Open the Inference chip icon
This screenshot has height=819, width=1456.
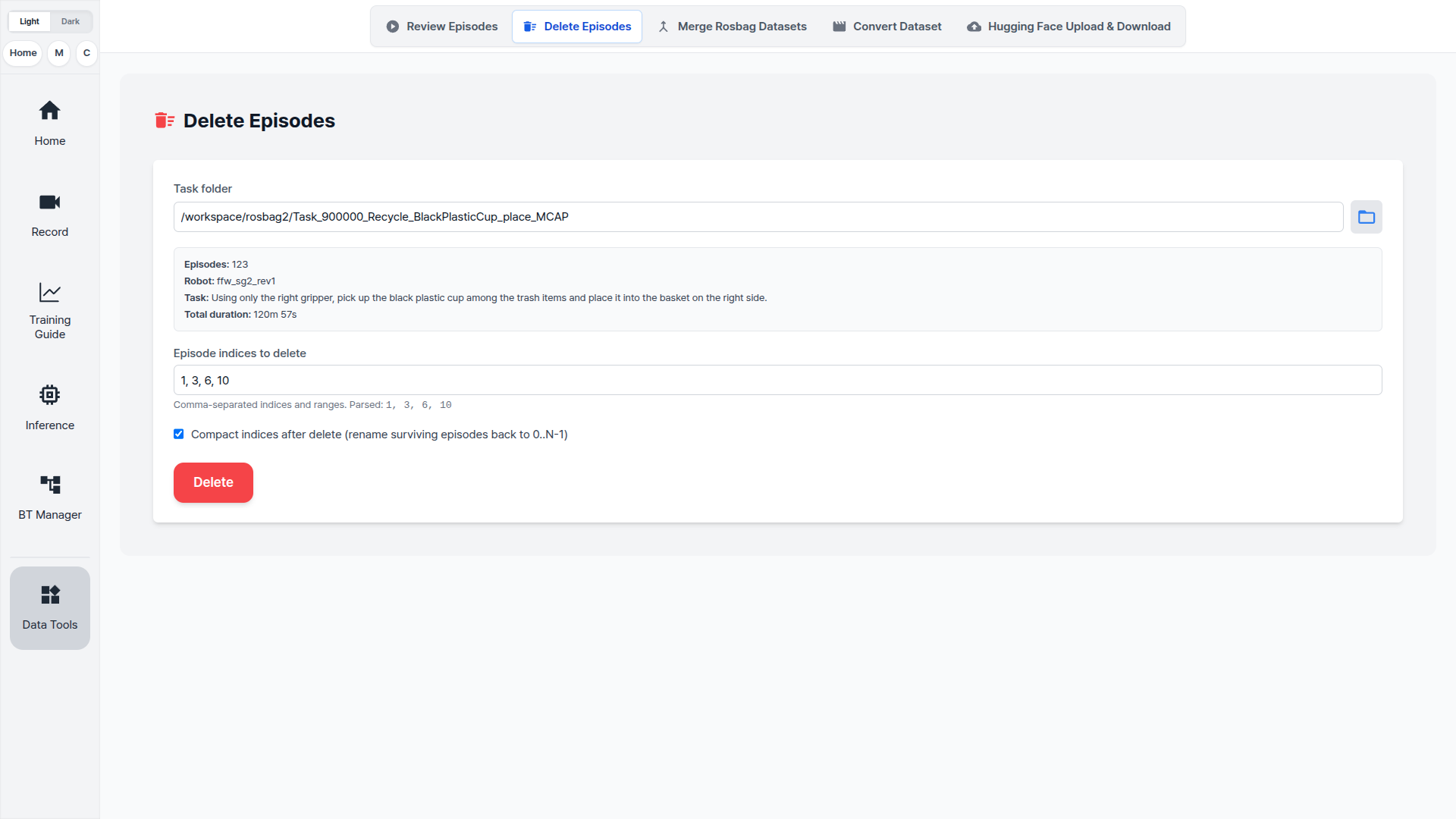click(49, 394)
